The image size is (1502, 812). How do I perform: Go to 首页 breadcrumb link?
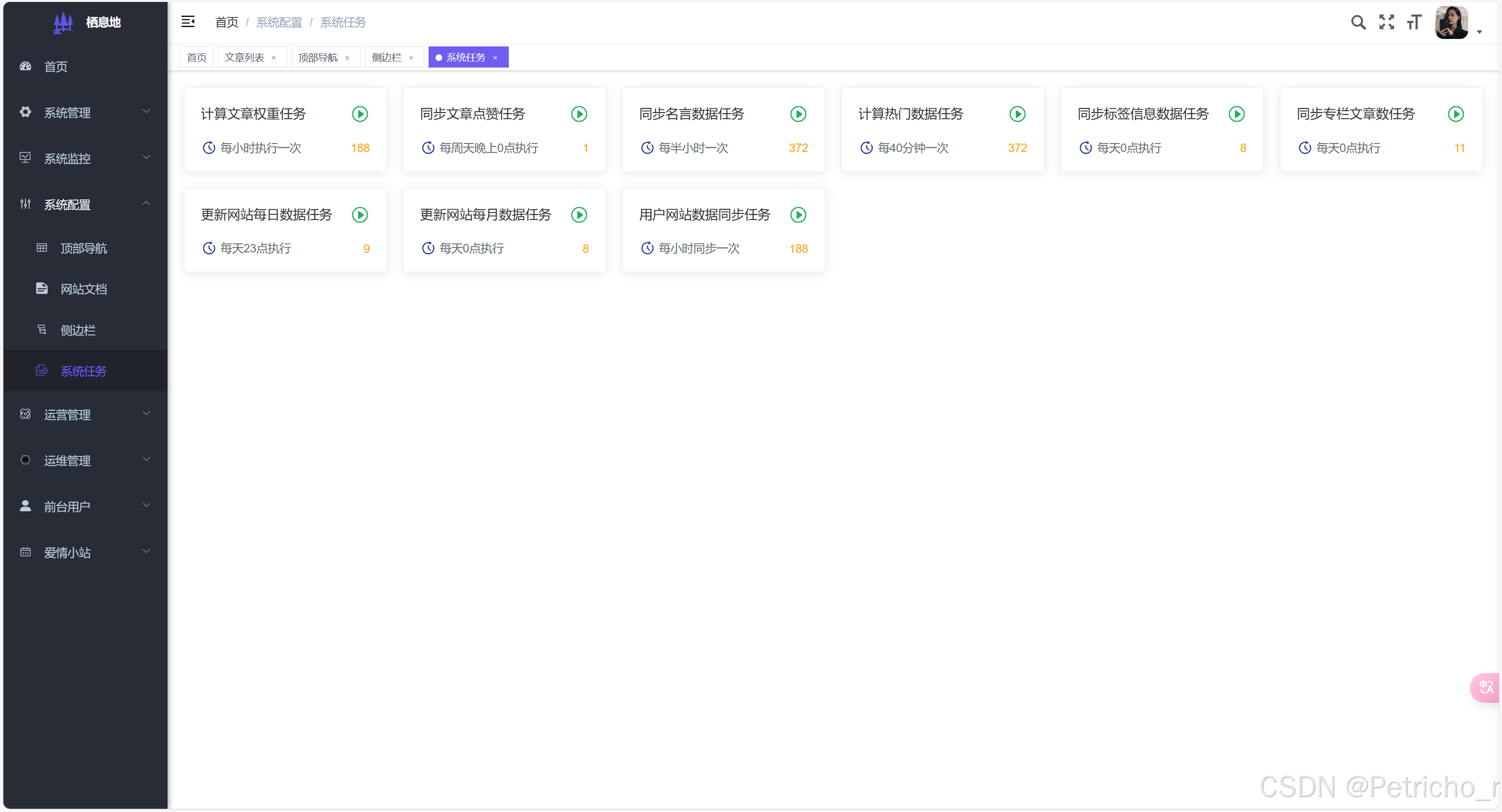(226, 22)
